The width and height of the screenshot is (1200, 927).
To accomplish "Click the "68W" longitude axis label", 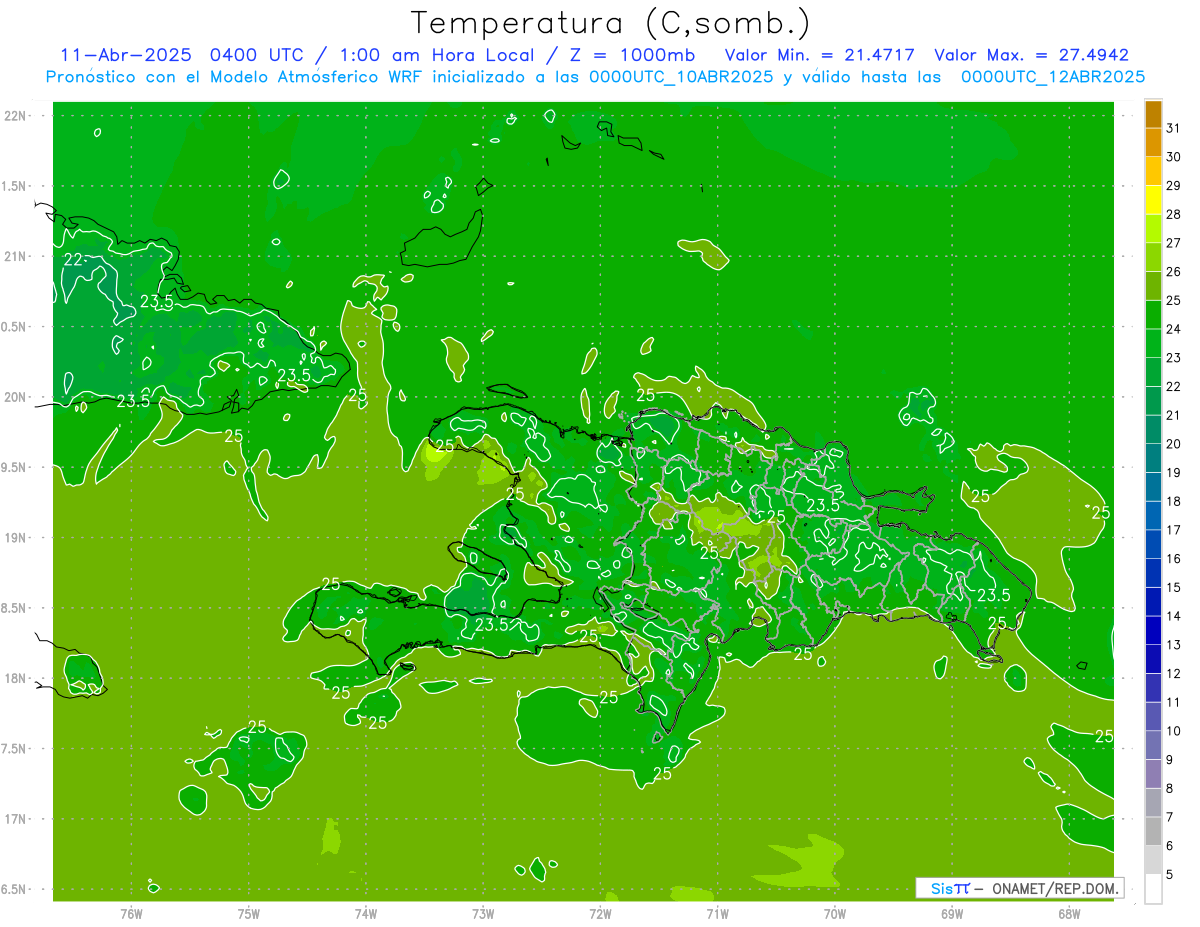I will [x=1069, y=913].
